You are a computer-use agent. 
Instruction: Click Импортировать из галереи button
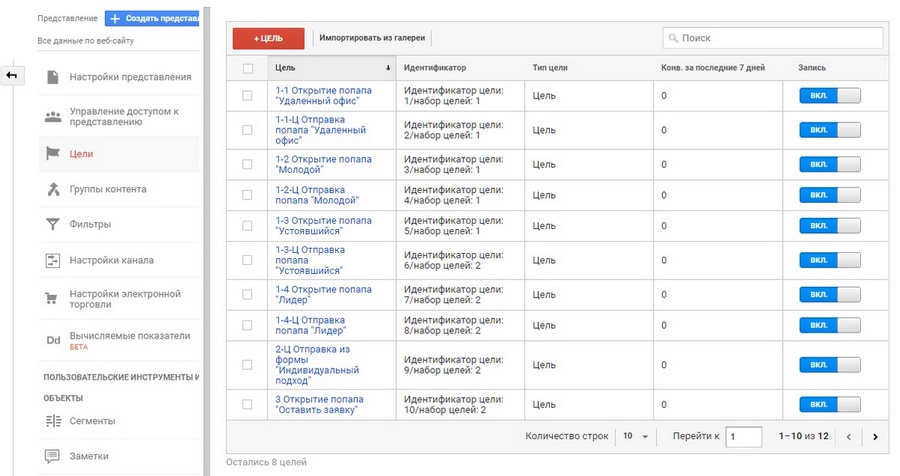(x=372, y=38)
